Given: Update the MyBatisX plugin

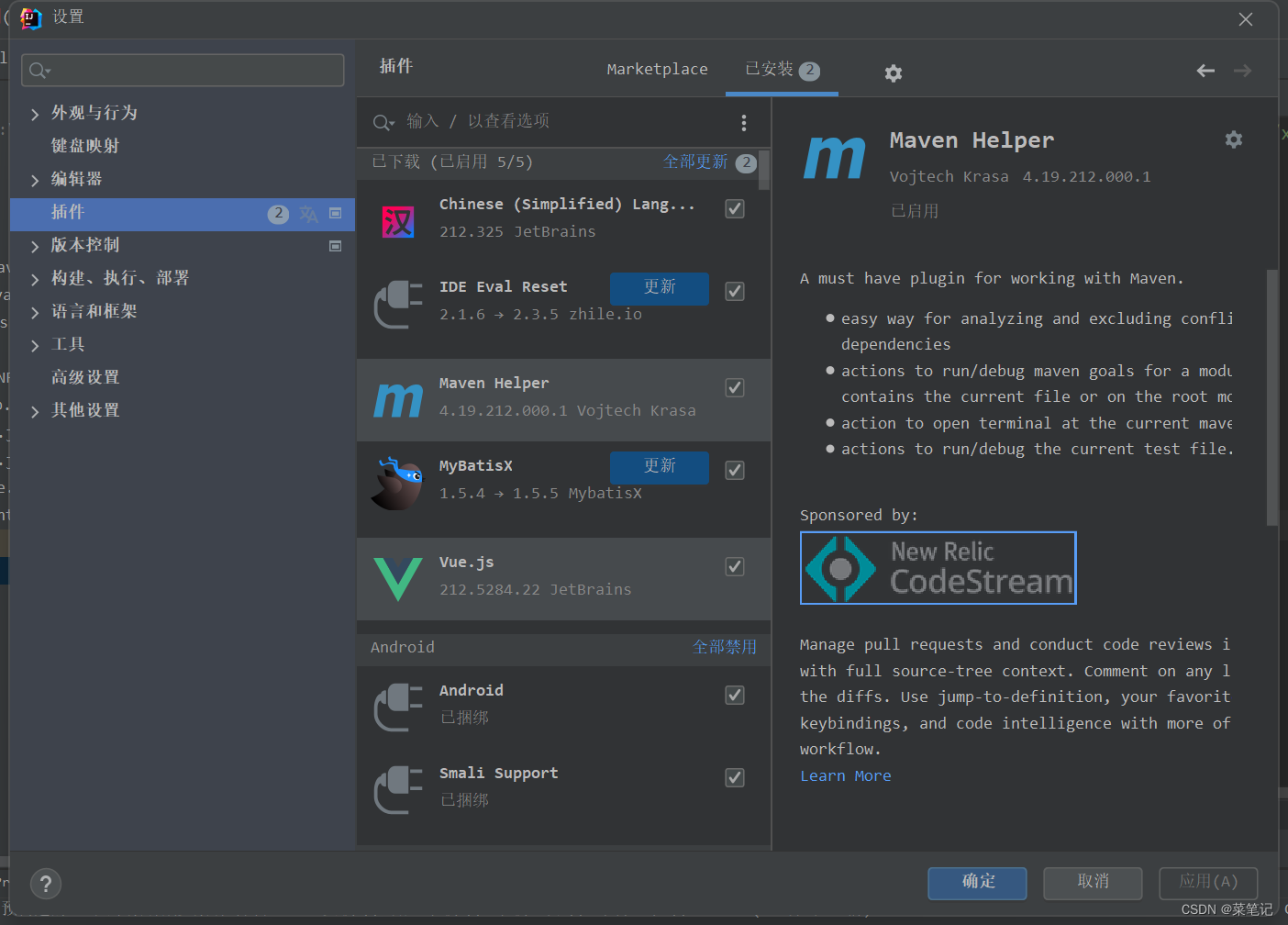Looking at the screenshot, I should click(x=659, y=467).
